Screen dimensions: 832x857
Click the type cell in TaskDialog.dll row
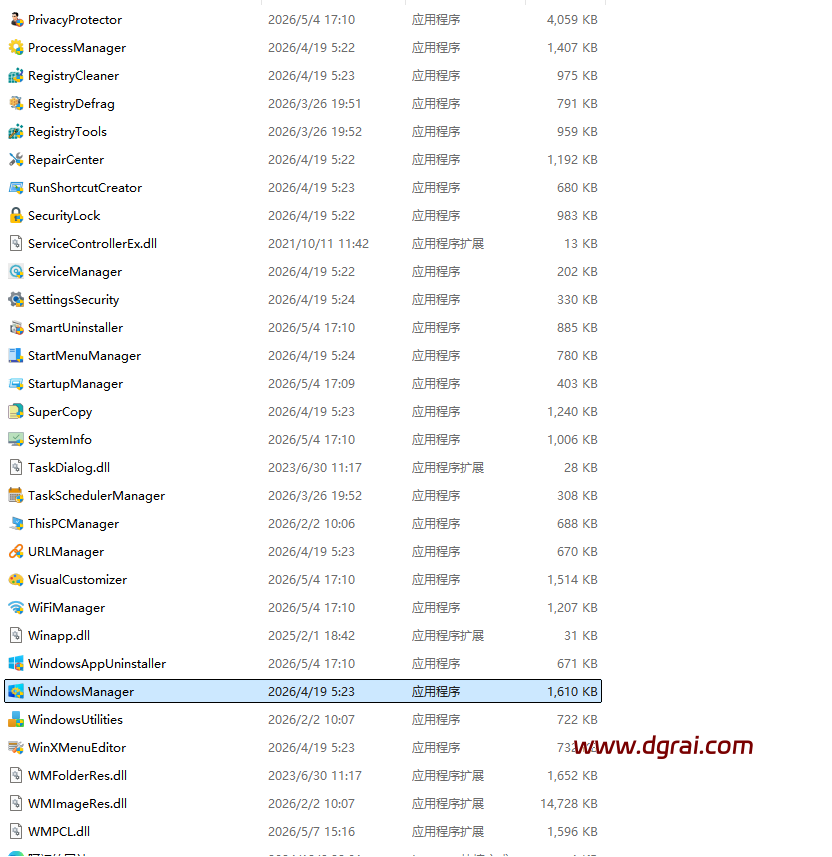coord(448,467)
